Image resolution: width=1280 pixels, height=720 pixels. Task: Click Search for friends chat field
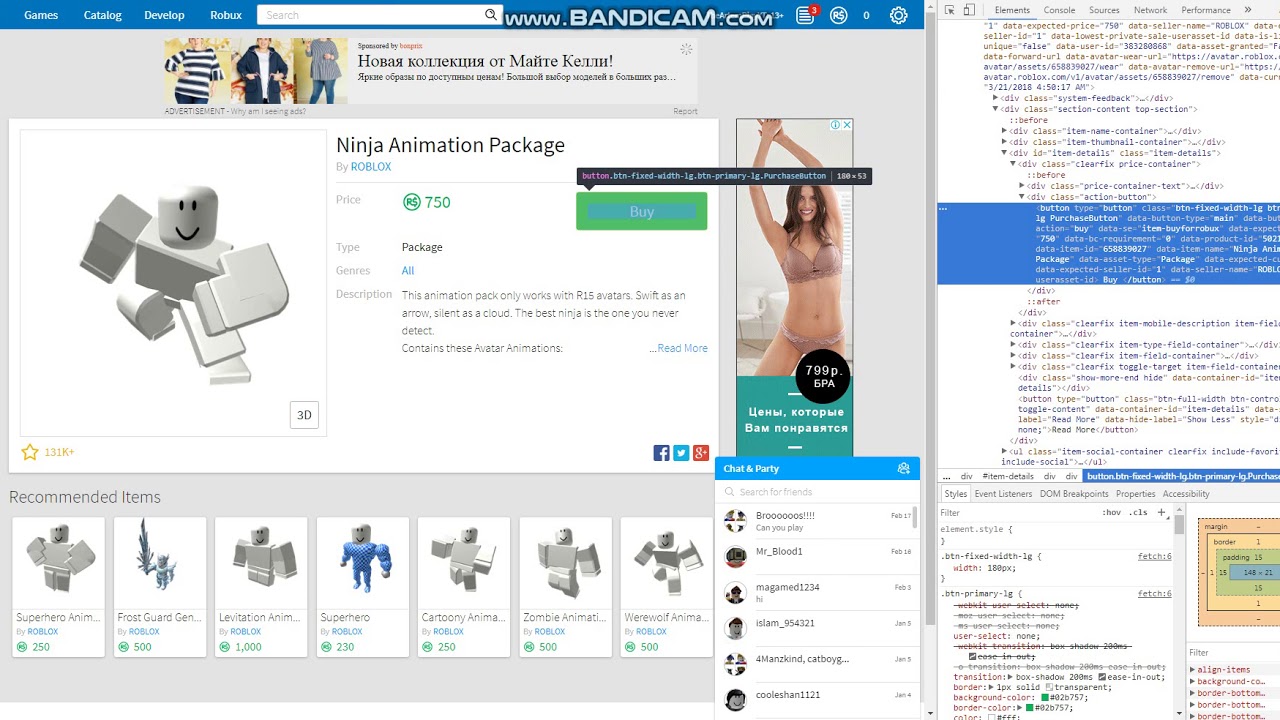point(817,492)
